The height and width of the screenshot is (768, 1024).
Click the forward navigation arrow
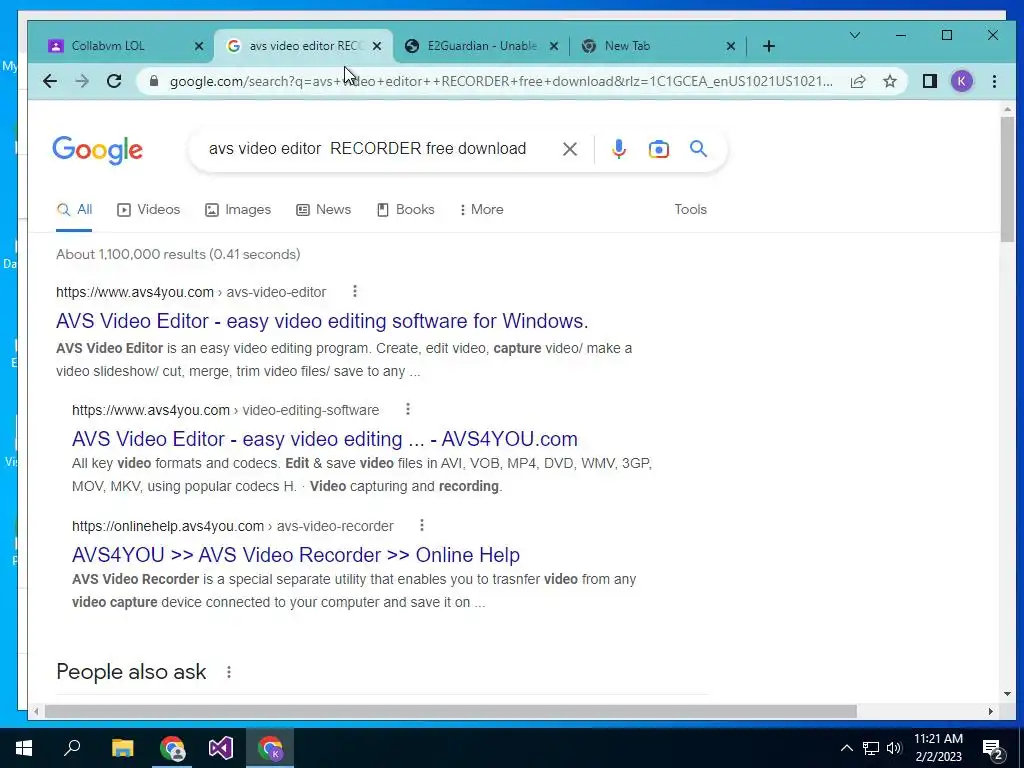(x=82, y=81)
